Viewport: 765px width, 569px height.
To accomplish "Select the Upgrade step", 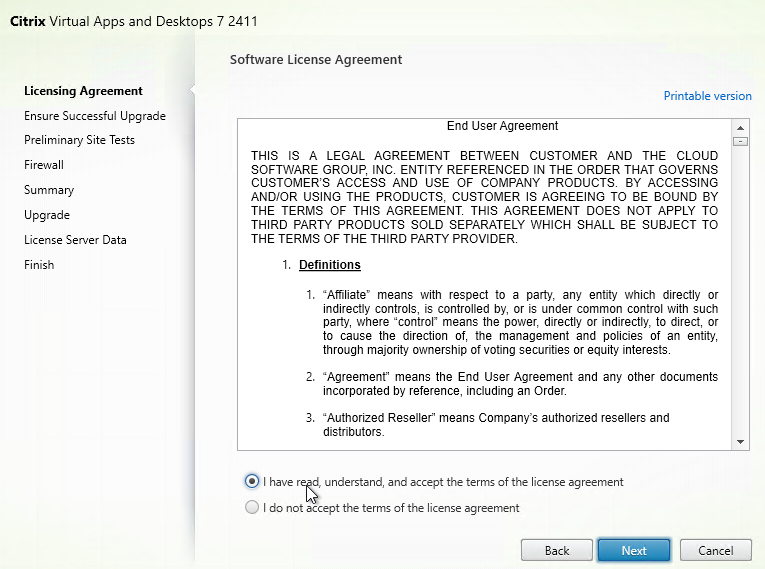I will [x=47, y=215].
